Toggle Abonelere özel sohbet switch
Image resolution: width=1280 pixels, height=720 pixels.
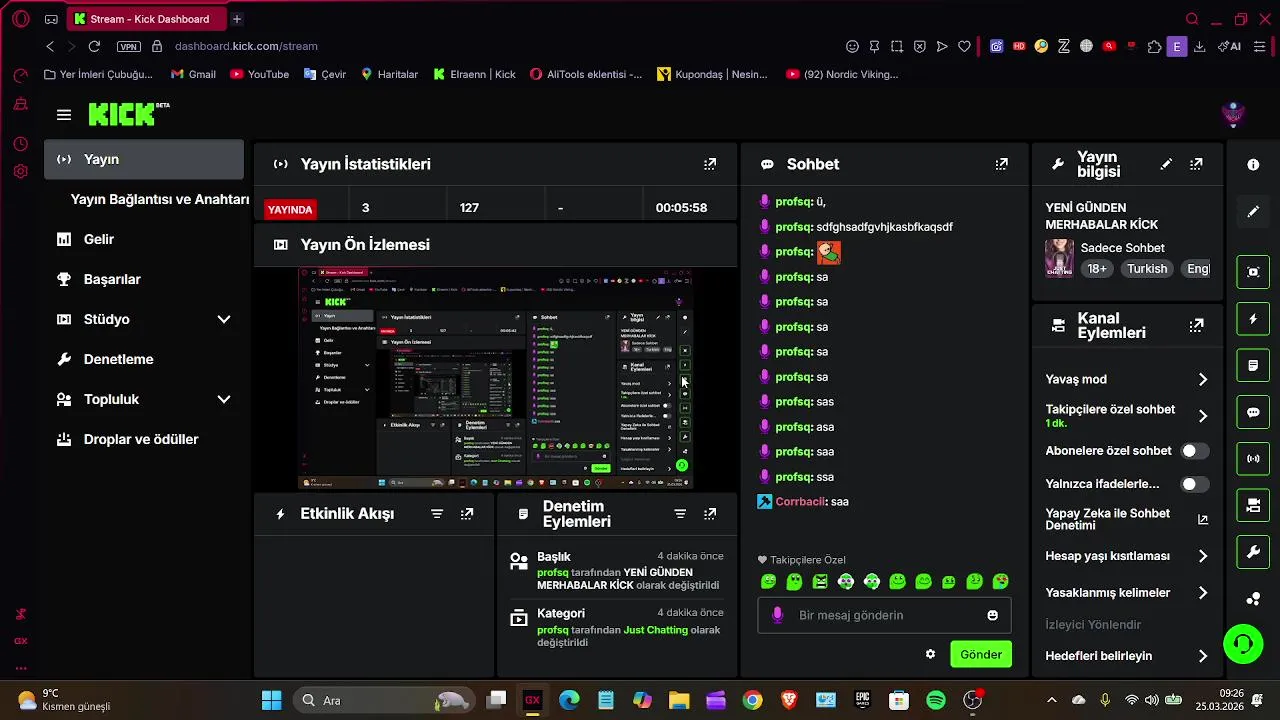pyautogui.click(x=1194, y=451)
